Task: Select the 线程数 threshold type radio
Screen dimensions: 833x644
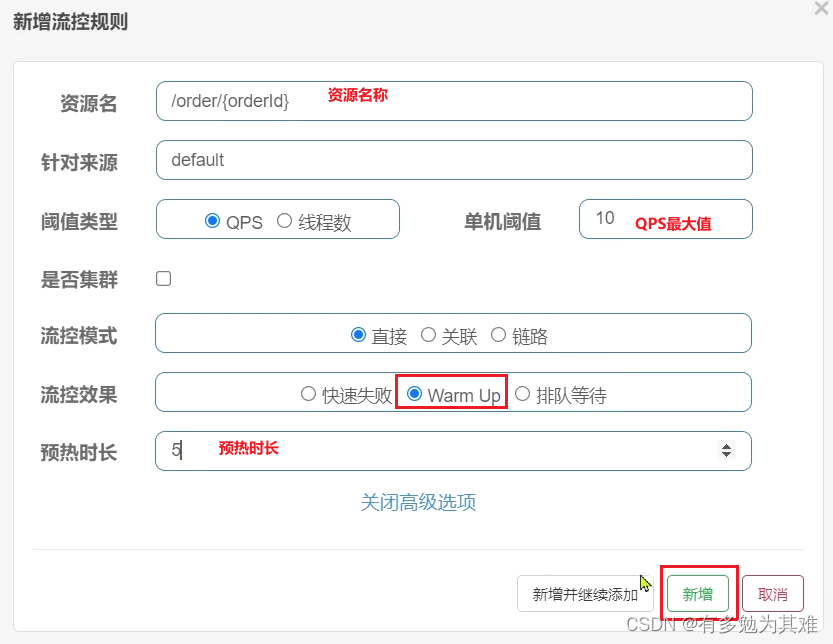Action: point(284,221)
